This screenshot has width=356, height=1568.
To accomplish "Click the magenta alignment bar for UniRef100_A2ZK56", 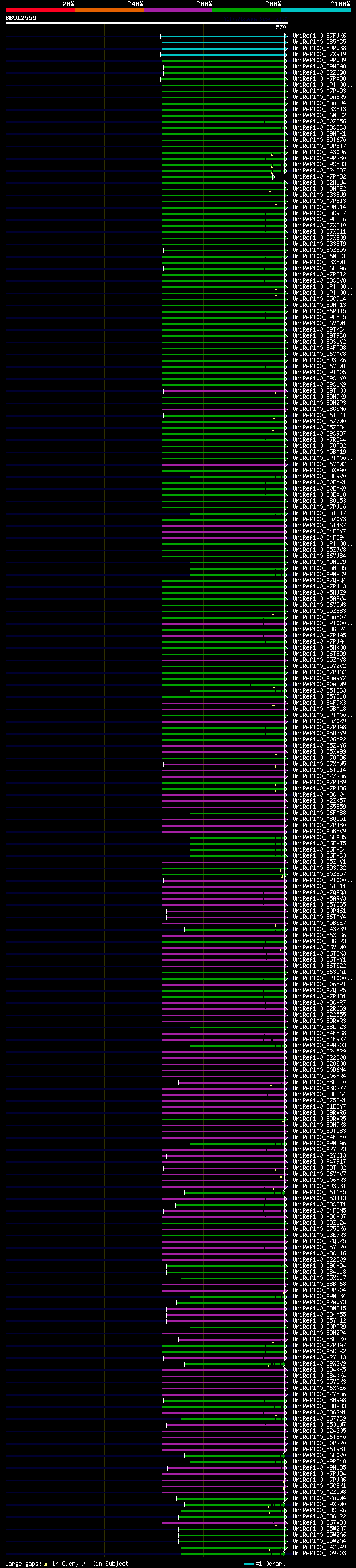I will [224, 776].
